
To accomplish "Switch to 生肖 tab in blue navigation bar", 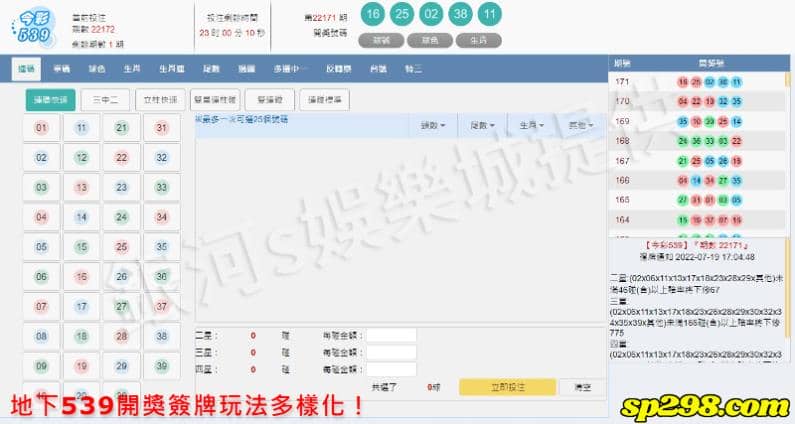I will [131, 69].
